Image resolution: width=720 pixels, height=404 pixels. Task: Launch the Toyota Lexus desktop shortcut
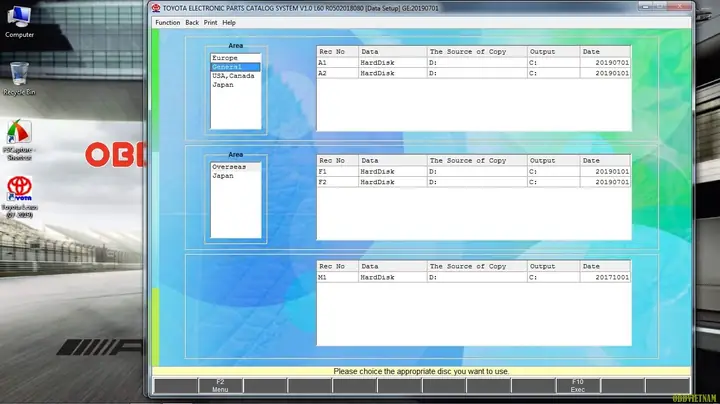click(19, 197)
